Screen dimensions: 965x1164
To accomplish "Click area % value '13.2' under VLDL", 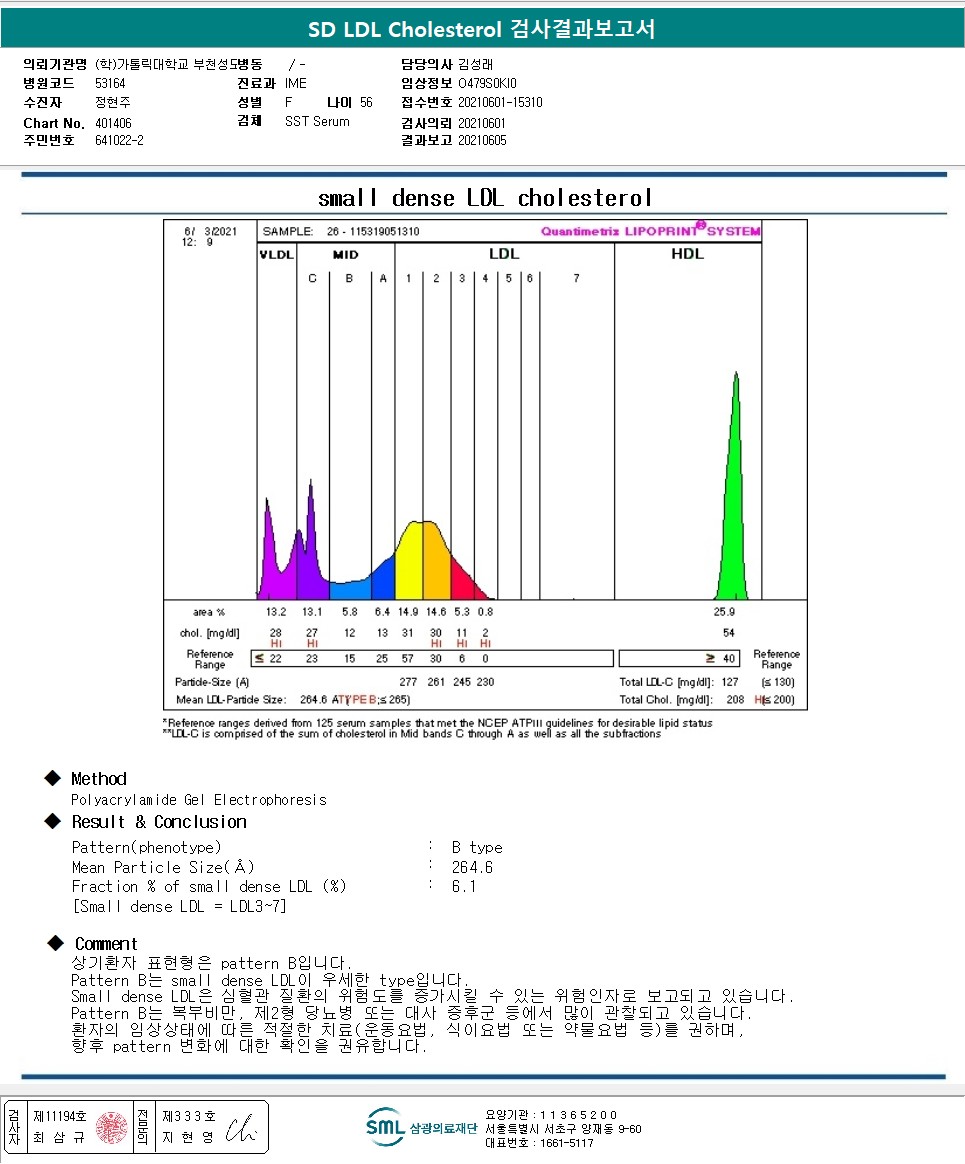I will (276, 612).
